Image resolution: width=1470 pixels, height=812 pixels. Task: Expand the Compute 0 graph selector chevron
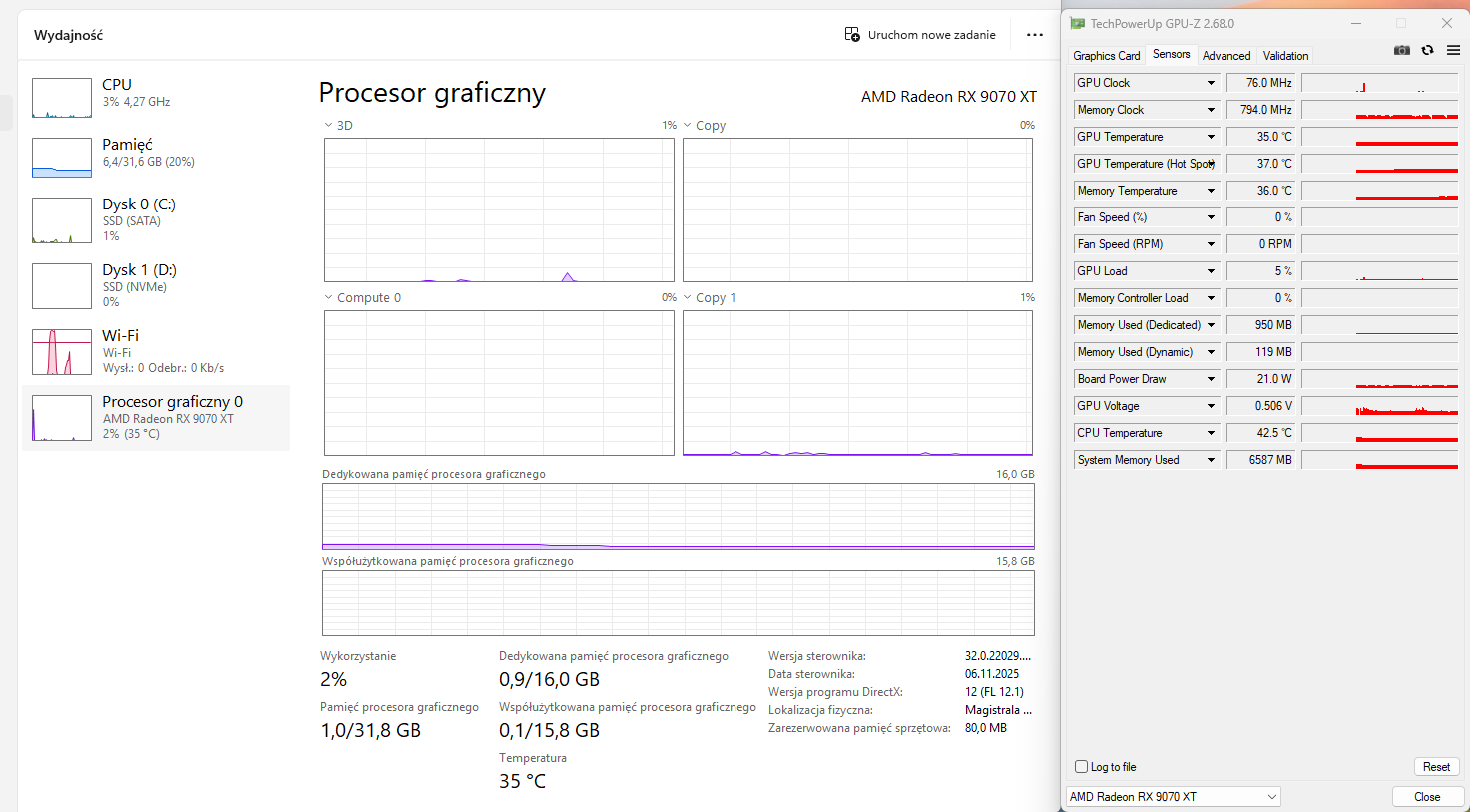tap(328, 298)
